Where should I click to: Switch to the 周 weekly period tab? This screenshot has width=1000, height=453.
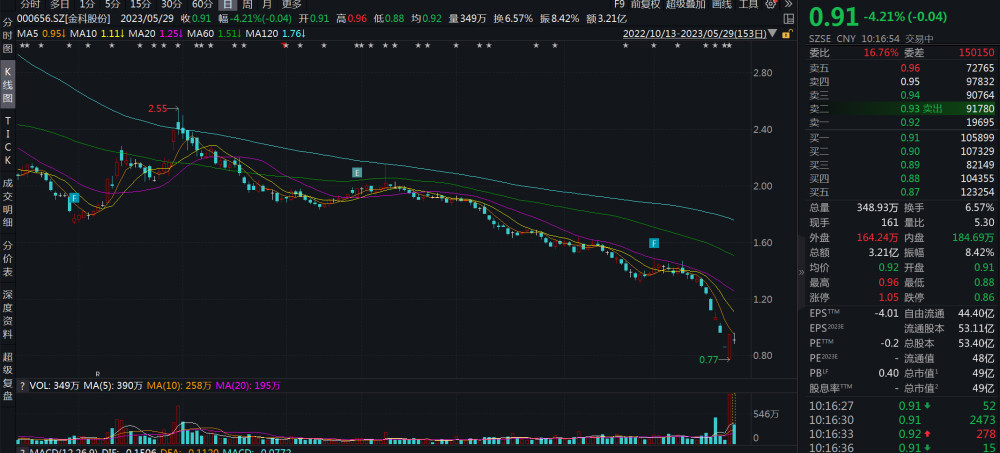coord(247,4)
